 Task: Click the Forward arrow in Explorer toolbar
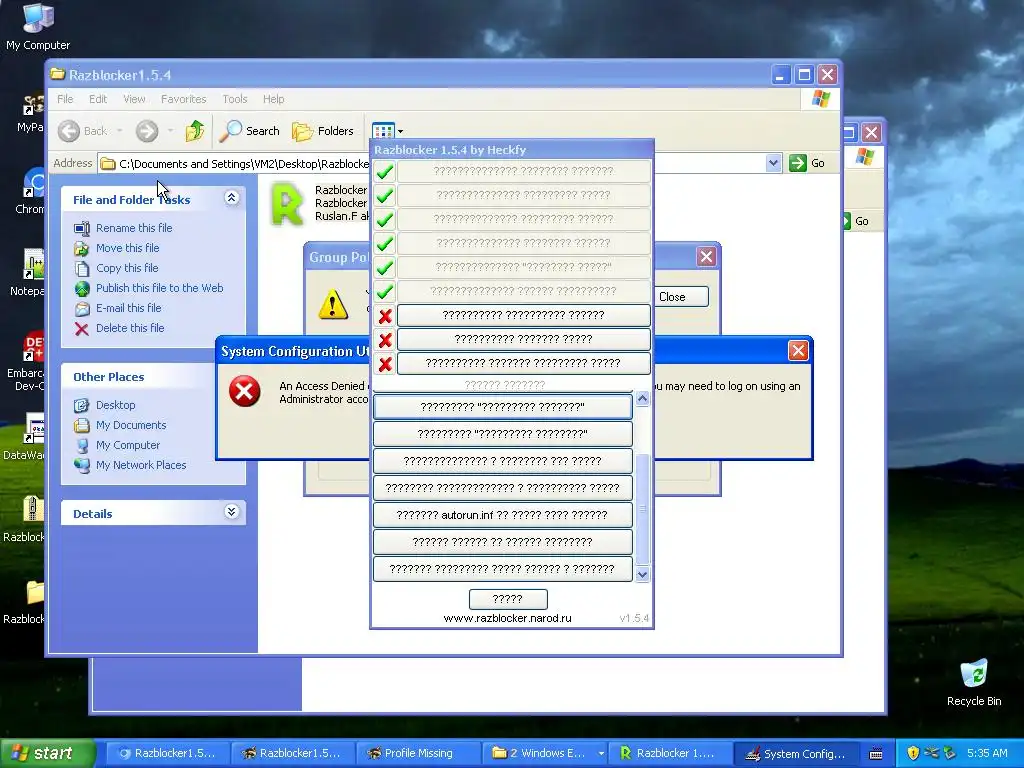point(147,131)
